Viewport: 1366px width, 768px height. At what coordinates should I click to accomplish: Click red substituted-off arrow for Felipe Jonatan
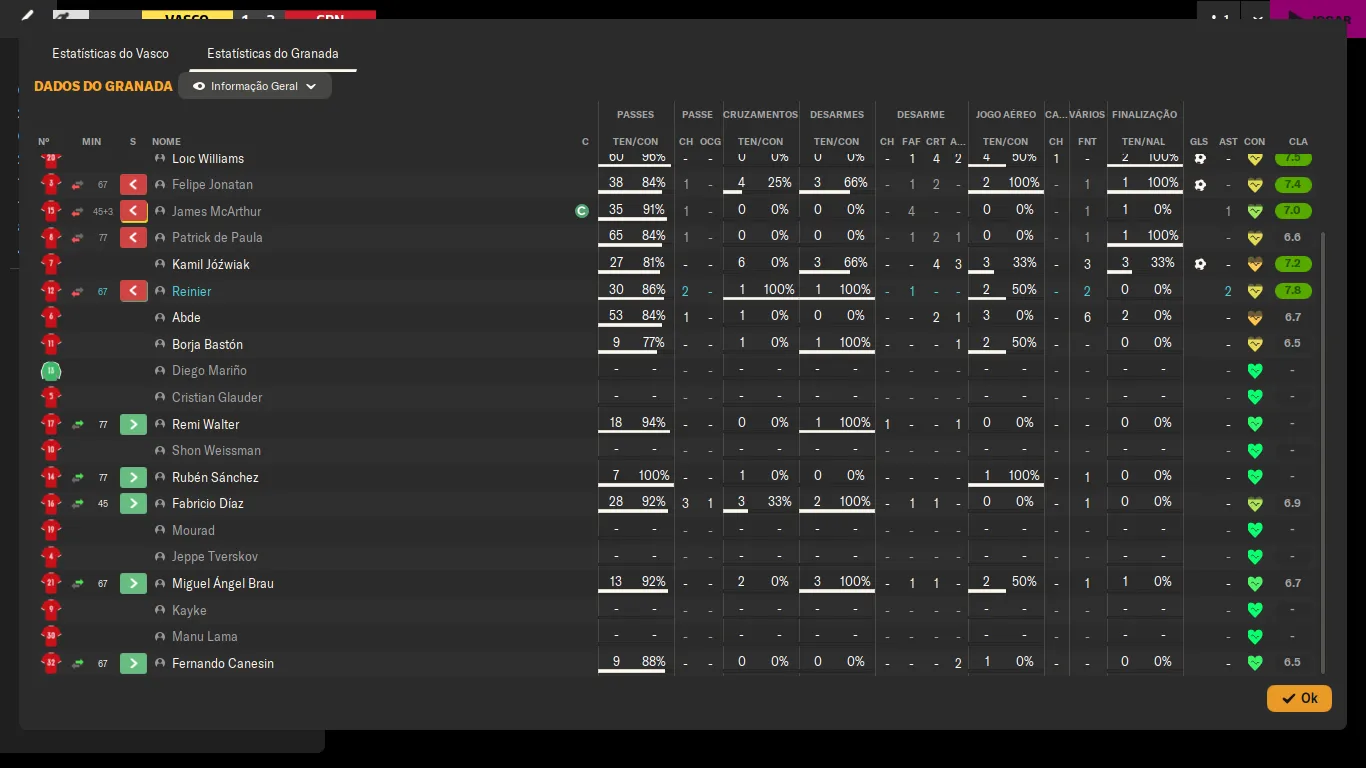[x=133, y=185]
